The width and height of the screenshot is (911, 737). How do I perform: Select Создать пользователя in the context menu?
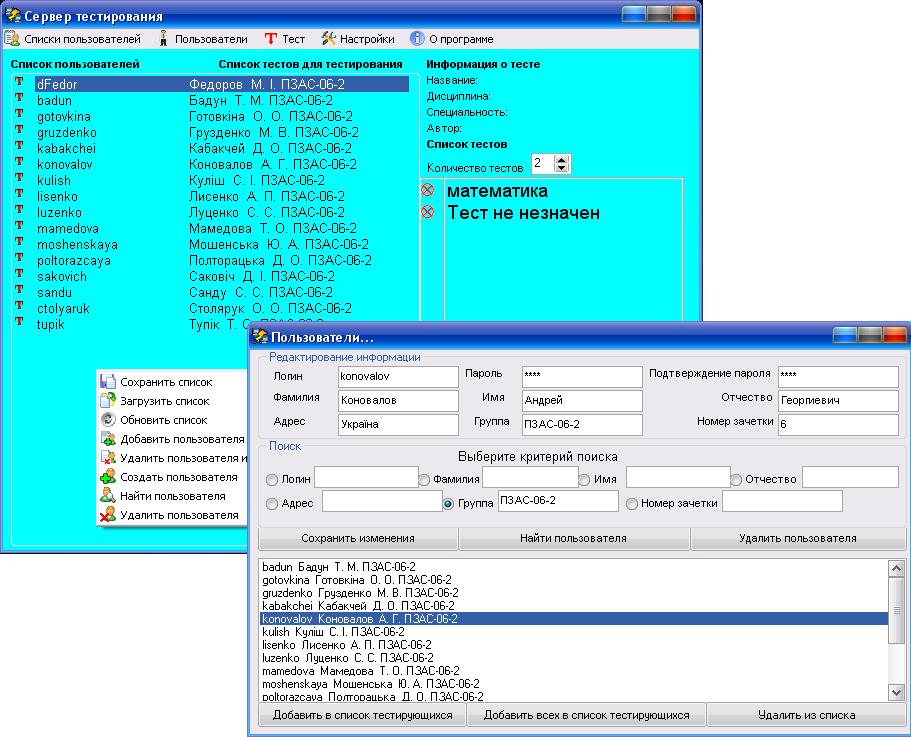pos(178,477)
